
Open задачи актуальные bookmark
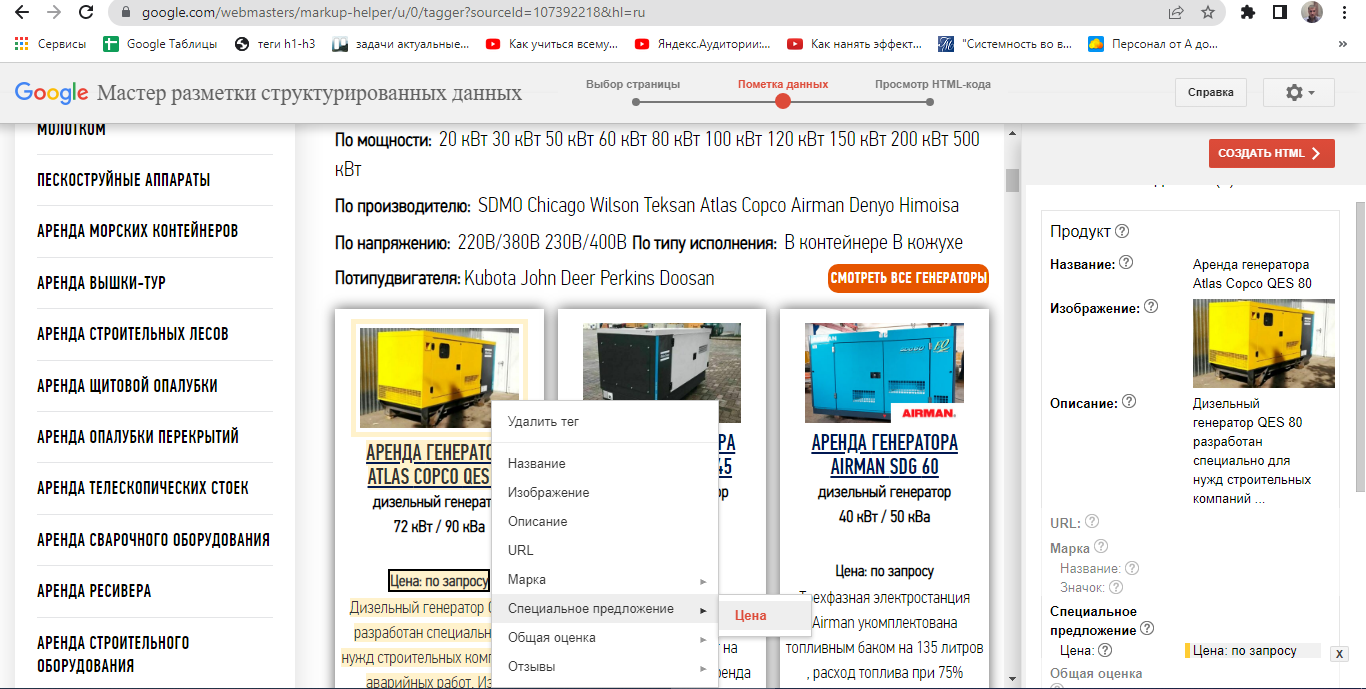[x=400, y=44]
